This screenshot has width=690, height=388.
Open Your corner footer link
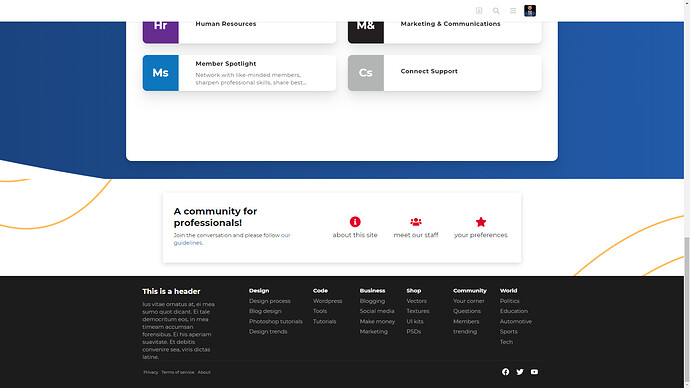coord(469,301)
